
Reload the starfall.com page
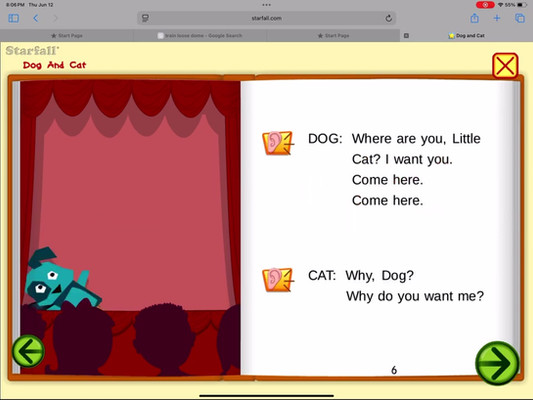point(389,18)
